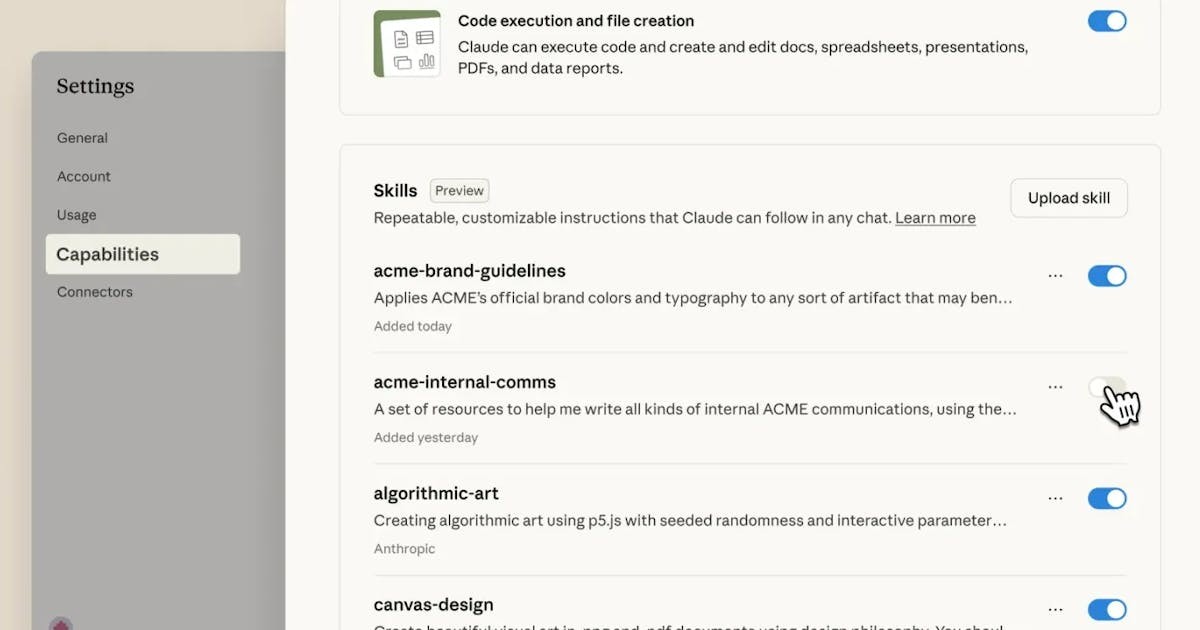Select the acme-internal-comms skill title
Screen dimensions: 1200x630
point(465,382)
